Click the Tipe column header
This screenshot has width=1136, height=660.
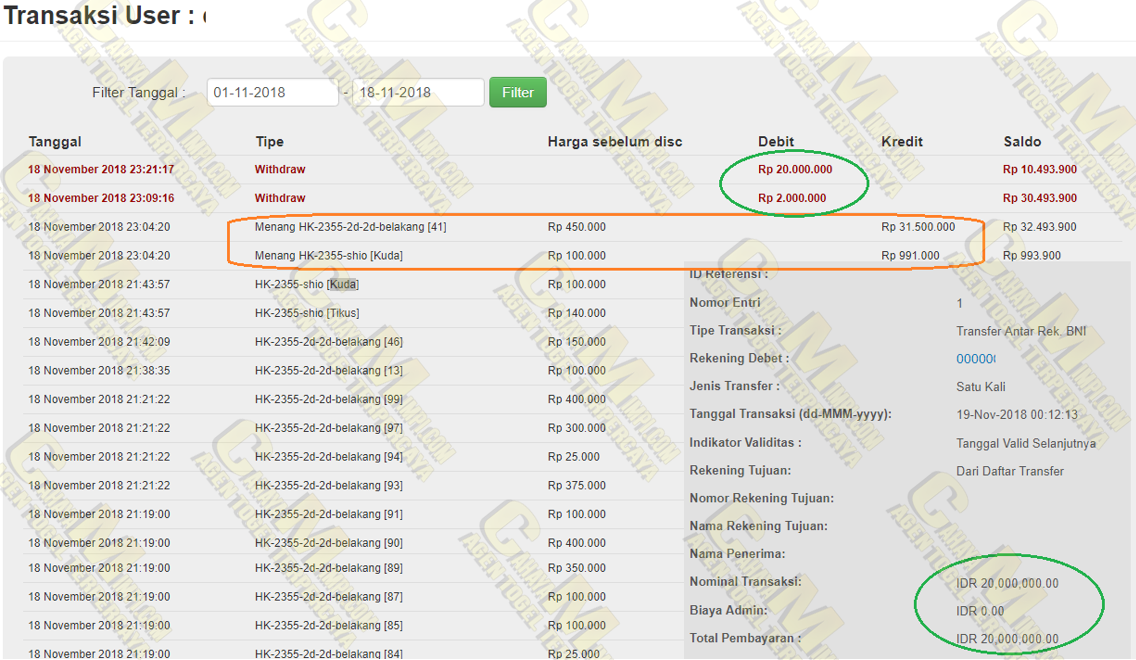click(x=269, y=142)
